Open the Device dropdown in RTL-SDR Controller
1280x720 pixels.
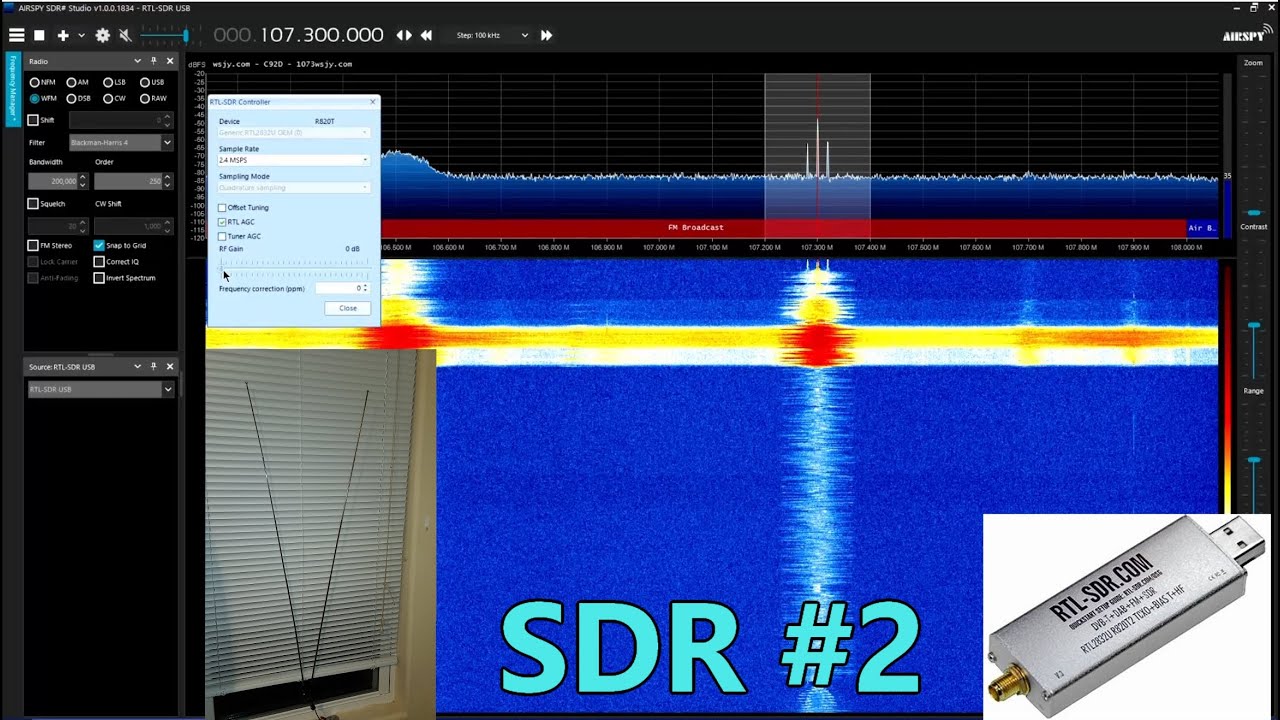pyautogui.click(x=294, y=132)
